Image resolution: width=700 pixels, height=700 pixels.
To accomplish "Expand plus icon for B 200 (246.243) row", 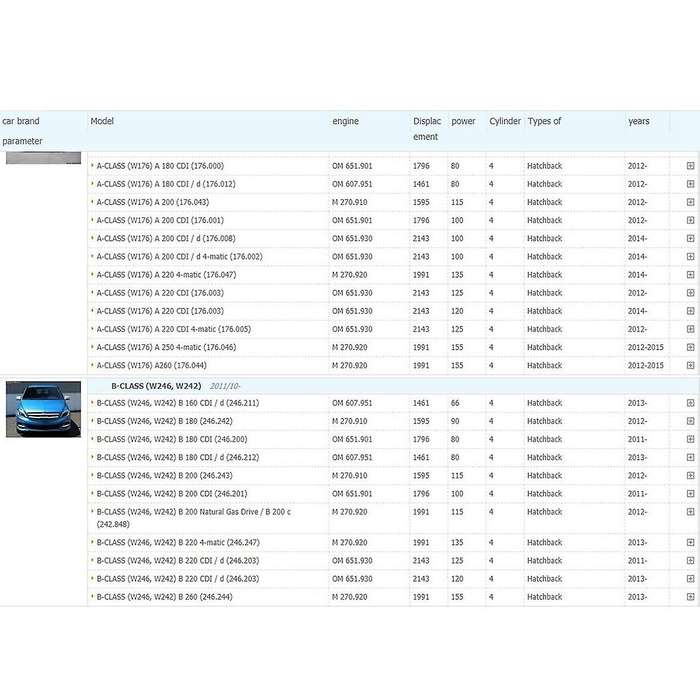I will 690,475.
